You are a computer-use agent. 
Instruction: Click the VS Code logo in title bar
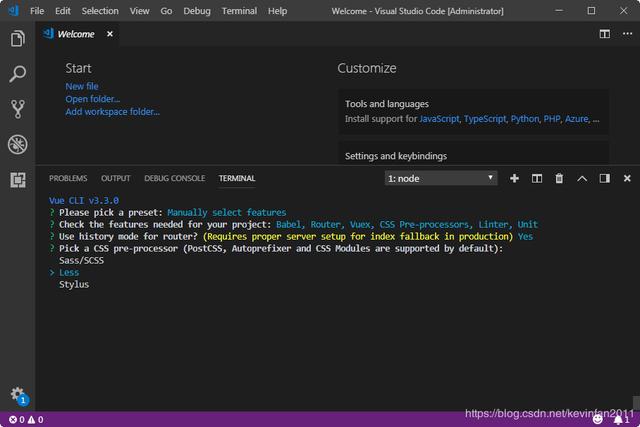(13, 11)
